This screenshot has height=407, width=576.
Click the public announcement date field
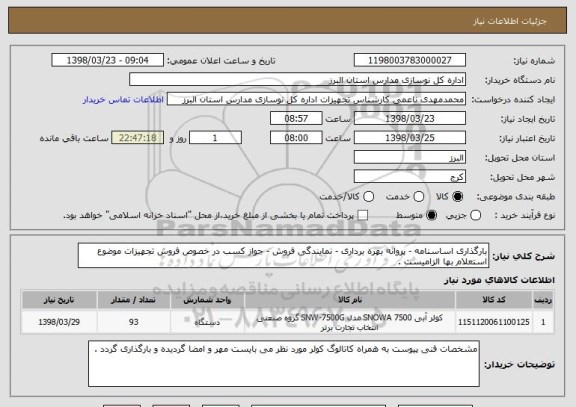point(108,60)
